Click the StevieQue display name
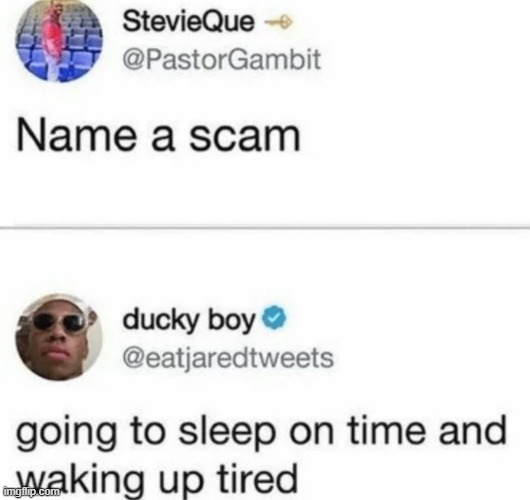Image resolution: width=530 pixels, height=500 pixels. point(188,21)
